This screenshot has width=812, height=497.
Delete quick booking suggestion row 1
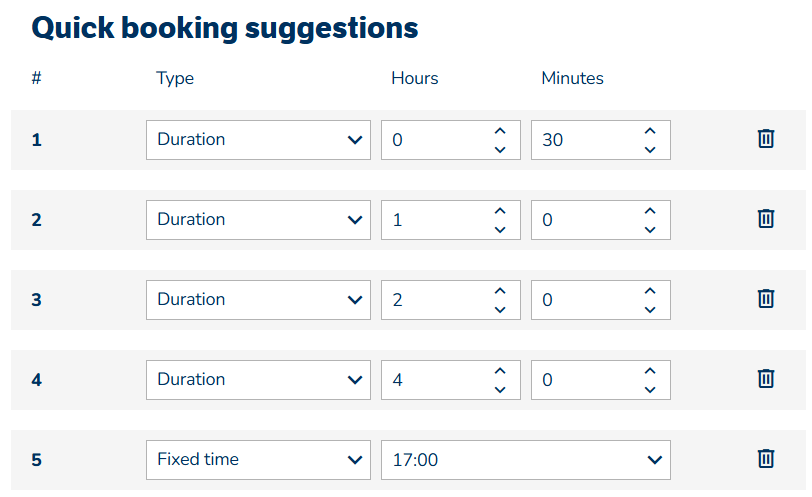point(766,139)
